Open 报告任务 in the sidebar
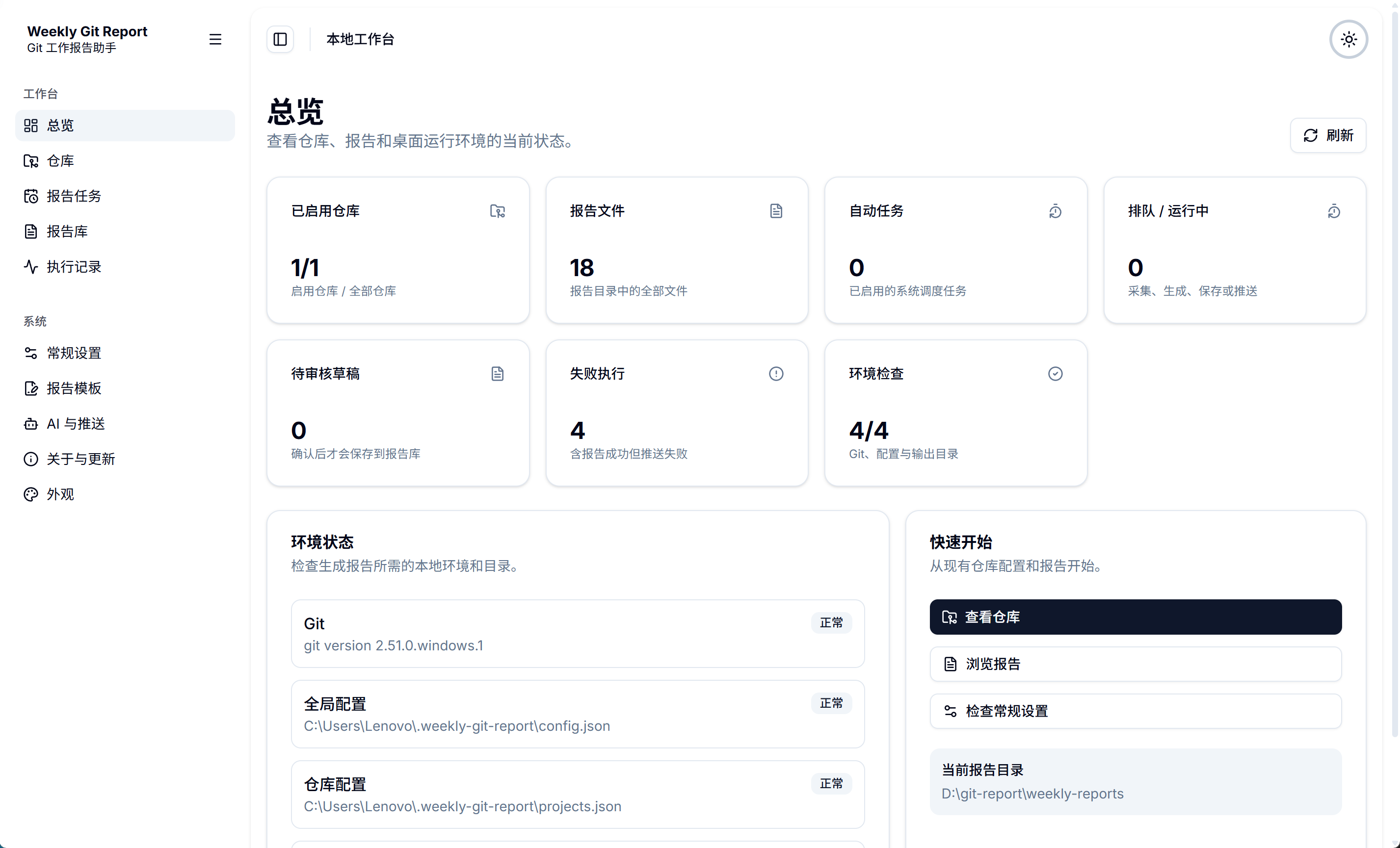The height and width of the screenshot is (848, 1400). point(125,196)
